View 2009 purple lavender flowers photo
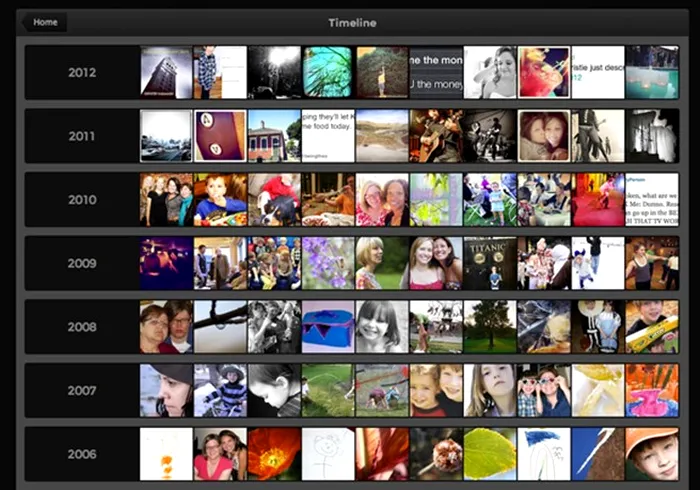 click(328, 263)
